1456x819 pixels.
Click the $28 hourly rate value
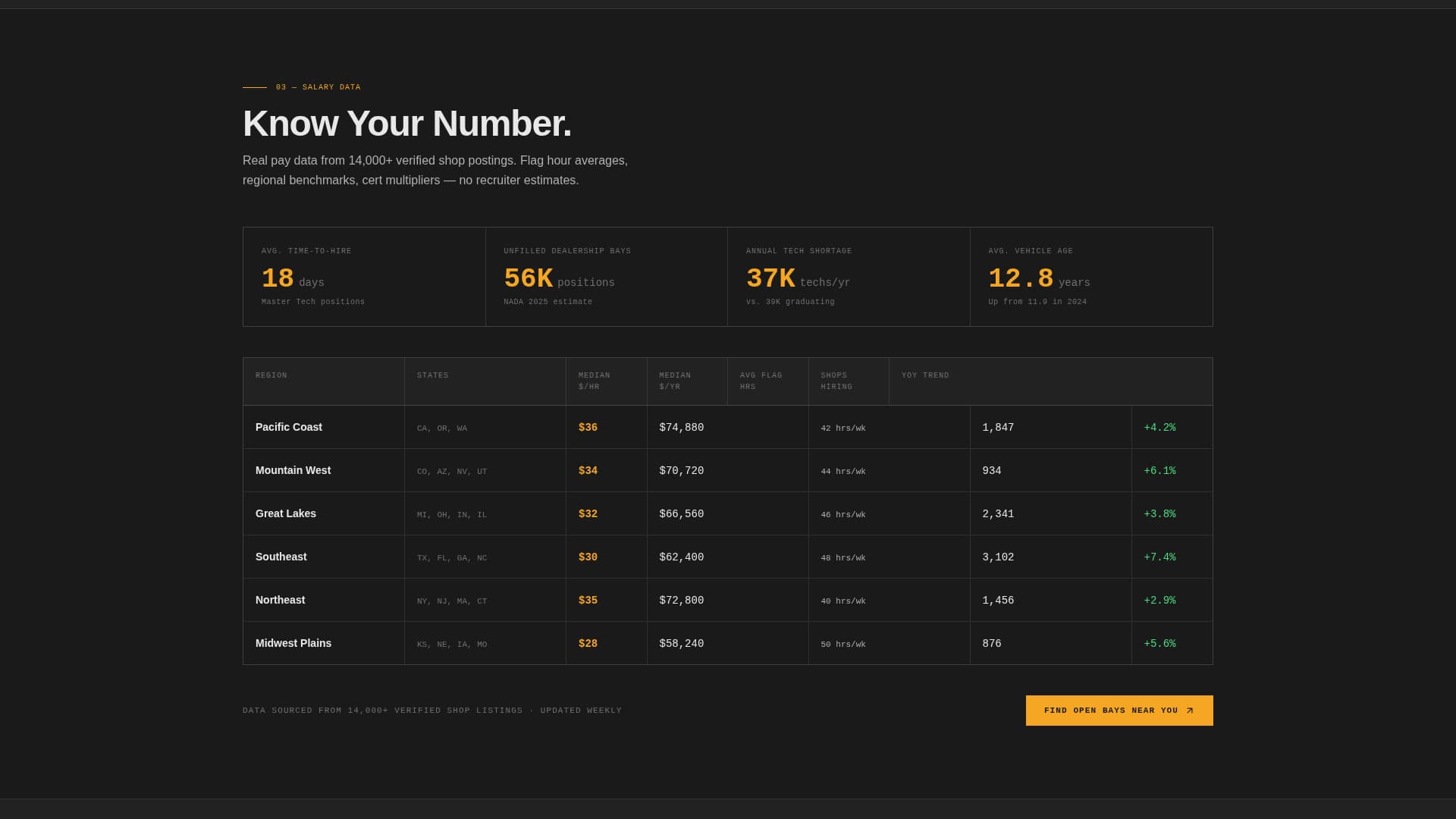(x=588, y=644)
